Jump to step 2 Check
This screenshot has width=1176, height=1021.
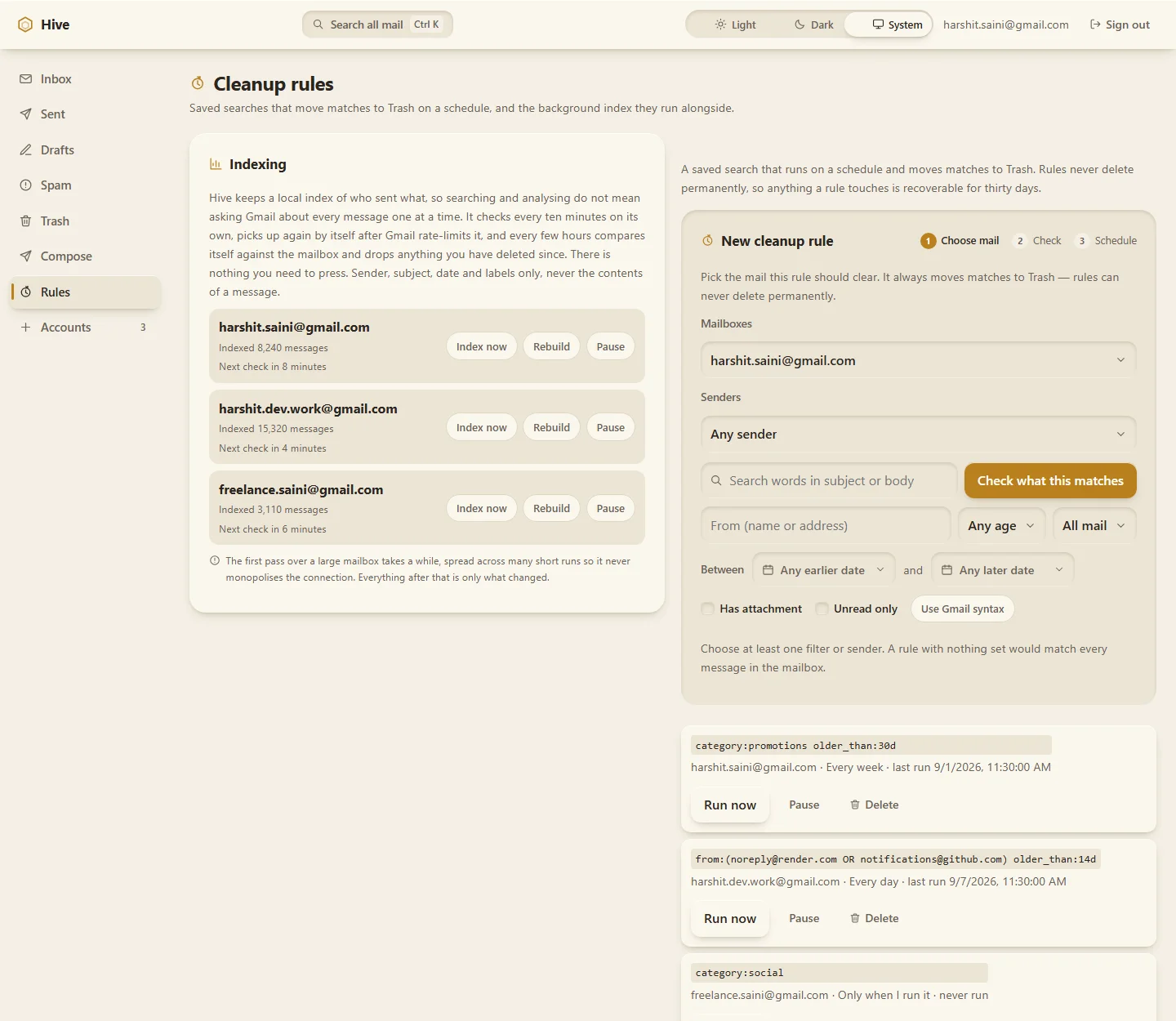tap(1037, 241)
